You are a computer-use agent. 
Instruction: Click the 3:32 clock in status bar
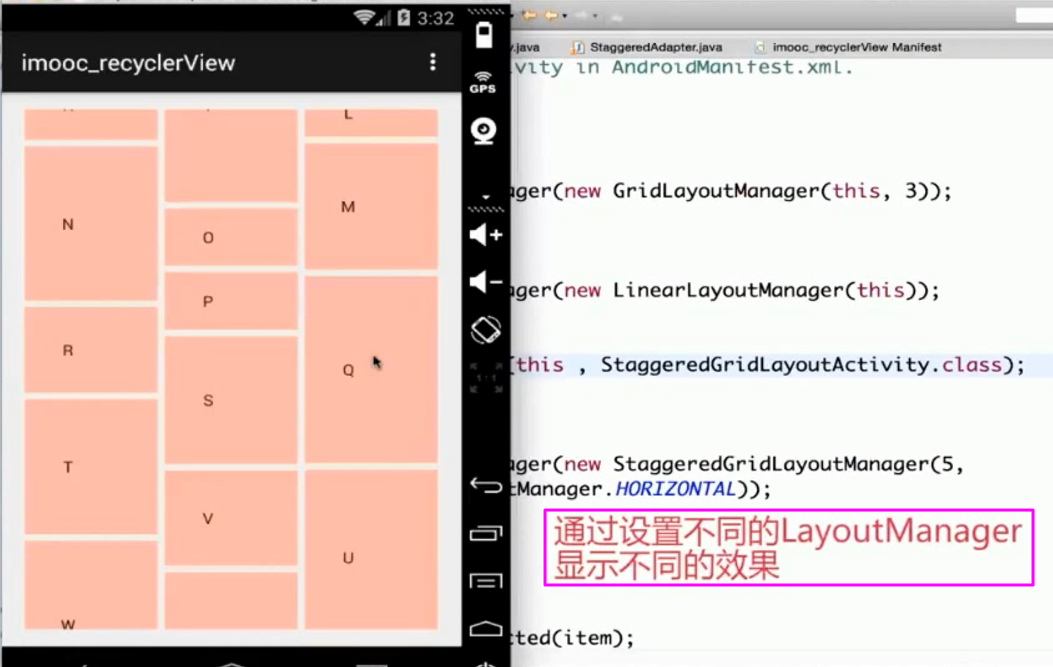tap(435, 18)
